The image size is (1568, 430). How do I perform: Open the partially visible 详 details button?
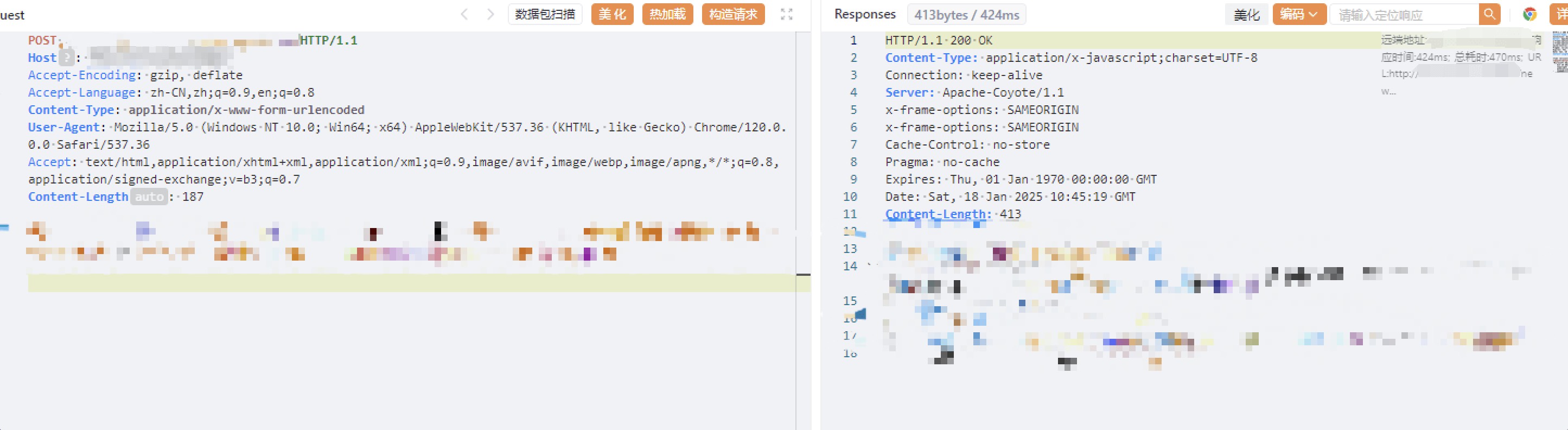(1559, 14)
